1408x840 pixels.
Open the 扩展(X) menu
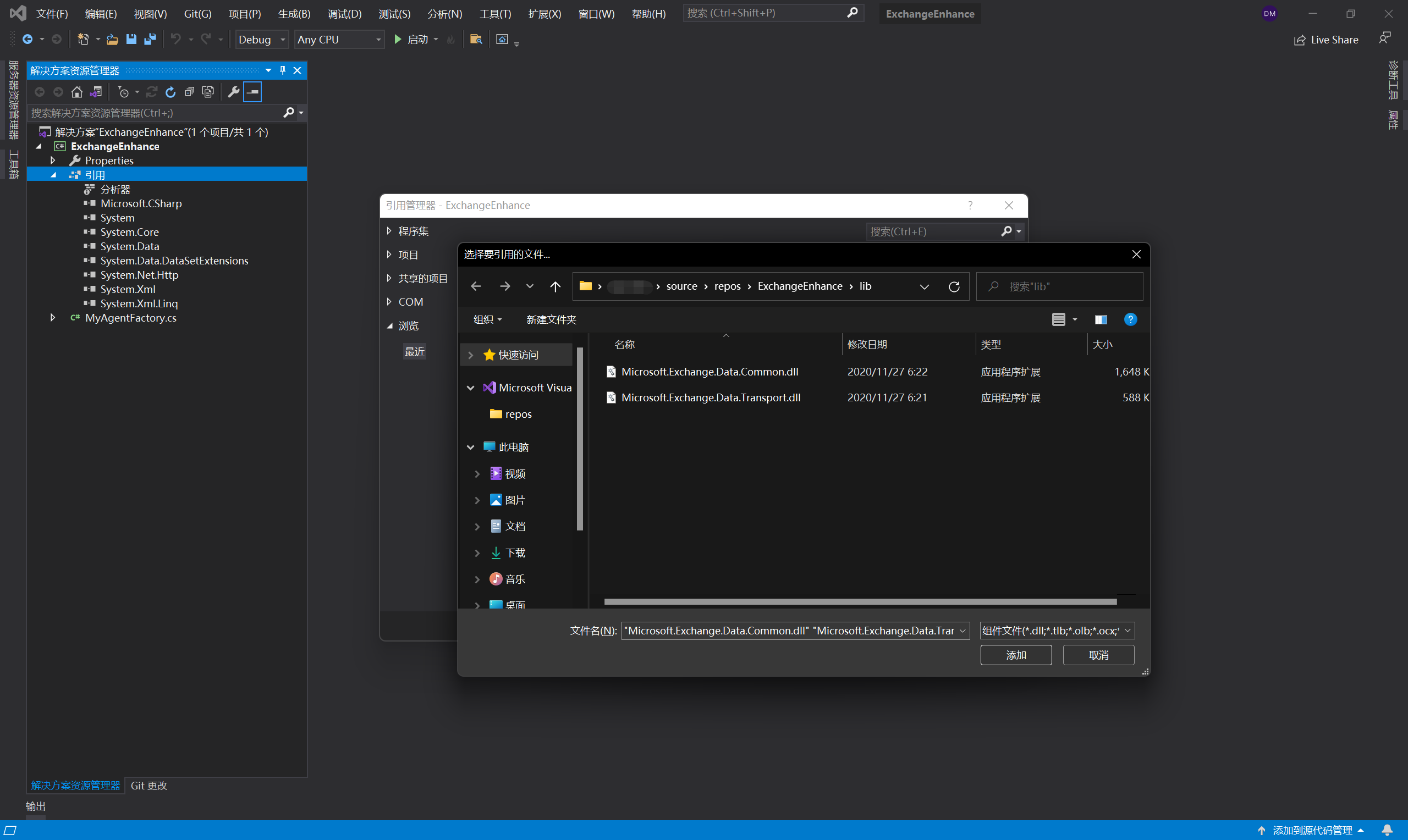point(544,14)
